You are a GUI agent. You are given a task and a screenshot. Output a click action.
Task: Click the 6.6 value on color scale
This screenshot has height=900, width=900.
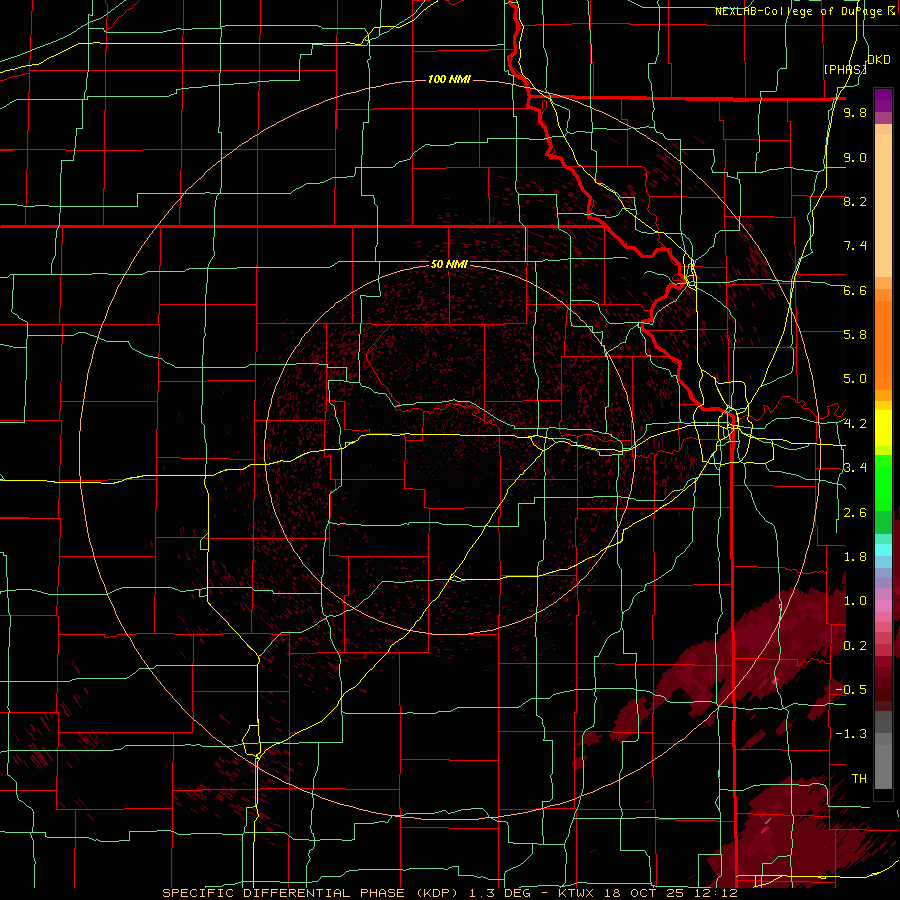coord(855,290)
